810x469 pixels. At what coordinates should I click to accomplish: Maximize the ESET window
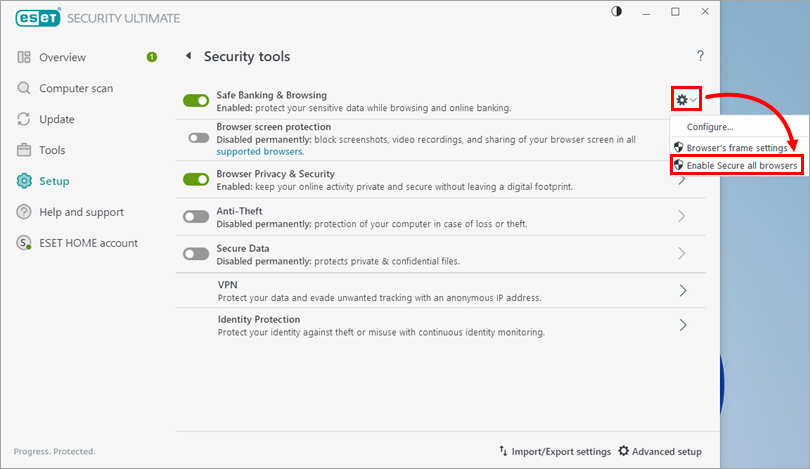point(675,12)
